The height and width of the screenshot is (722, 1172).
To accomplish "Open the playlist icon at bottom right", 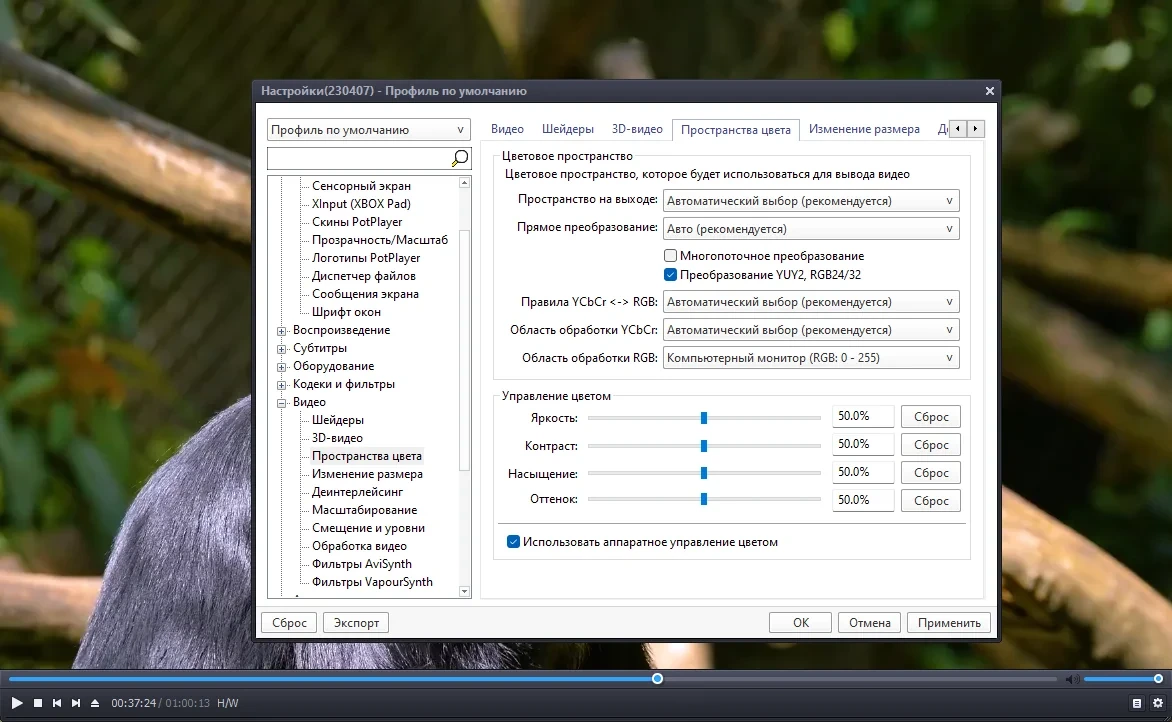I will tap(1137, 703).
